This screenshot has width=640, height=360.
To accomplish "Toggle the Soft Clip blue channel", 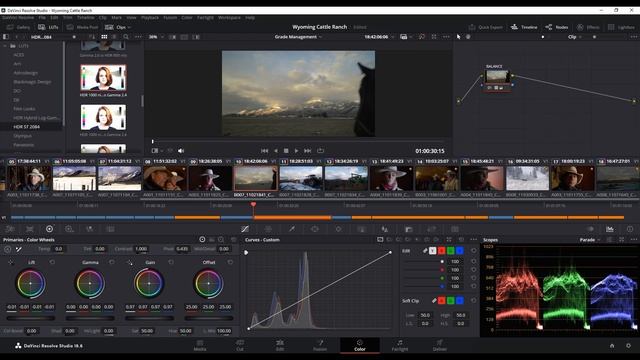I will point(459,301).
